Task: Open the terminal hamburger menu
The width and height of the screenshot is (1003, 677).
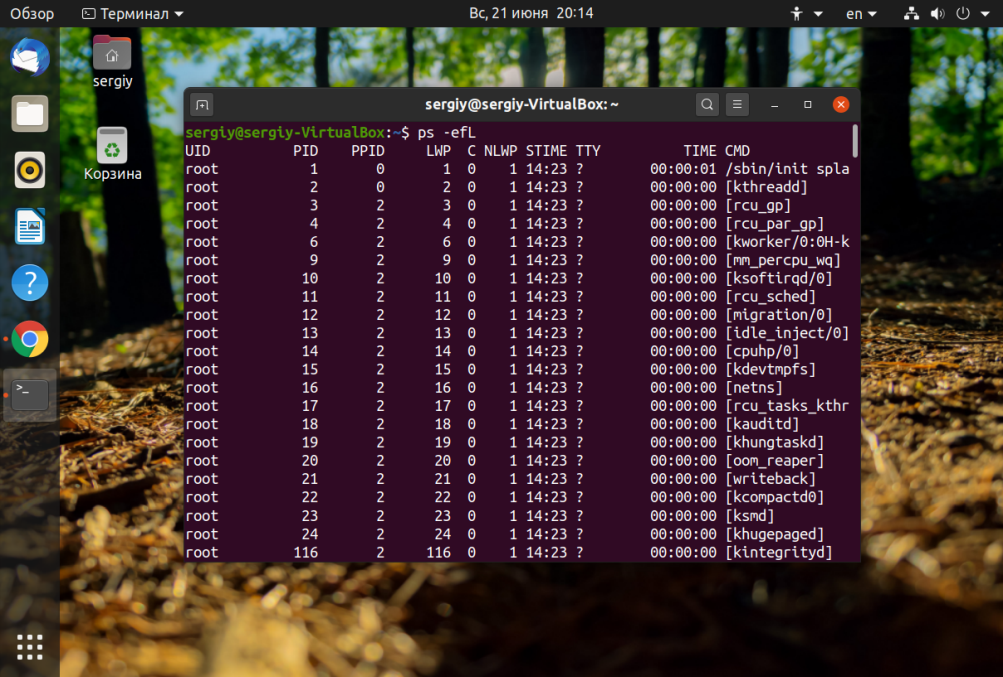Action: [x=737, y=104]
